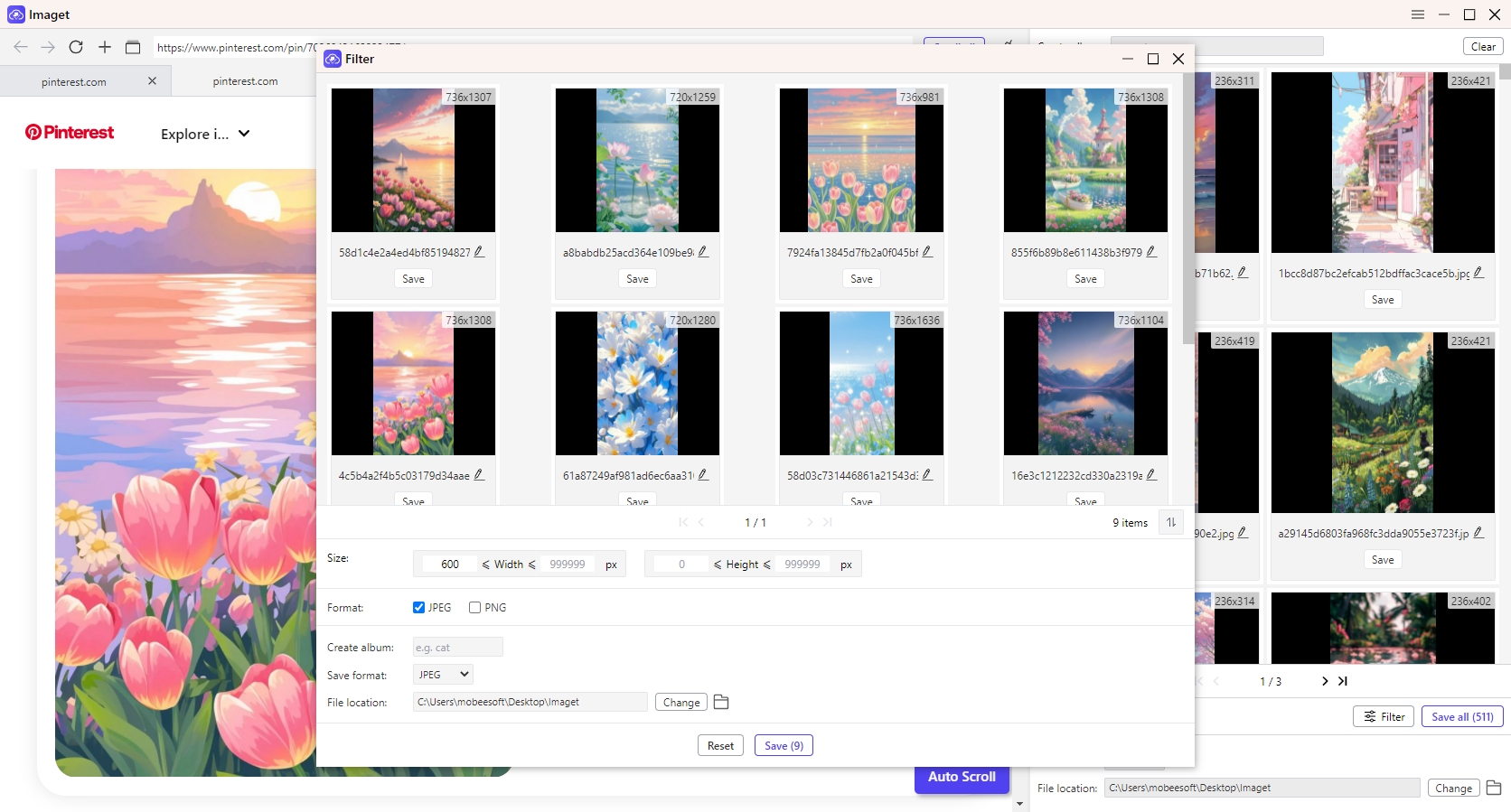
Task: Click maximum width field 999999
Action: (x=568, y=564)
